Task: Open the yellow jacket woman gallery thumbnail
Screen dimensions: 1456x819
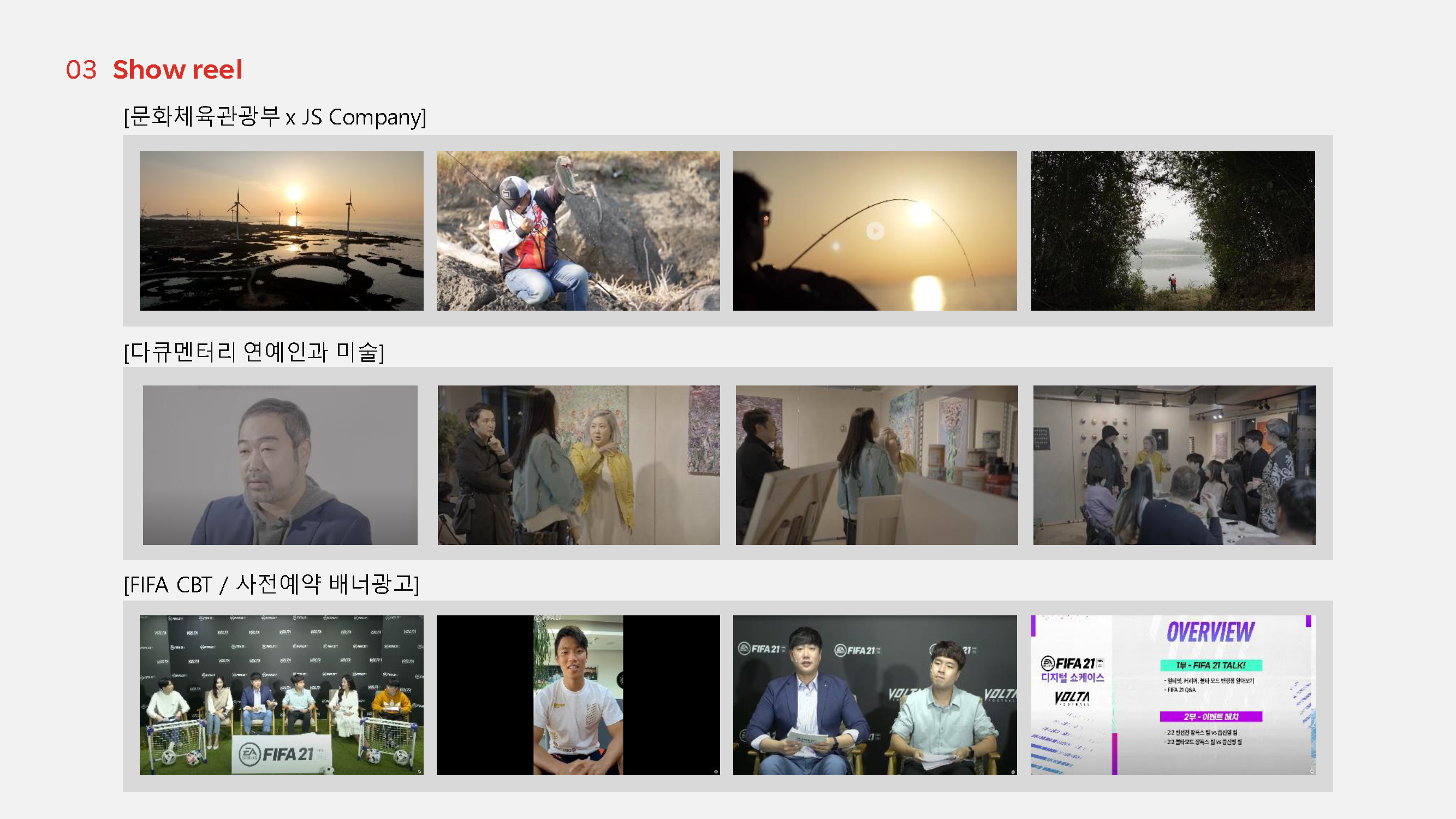Action: (x=578, y=465)
